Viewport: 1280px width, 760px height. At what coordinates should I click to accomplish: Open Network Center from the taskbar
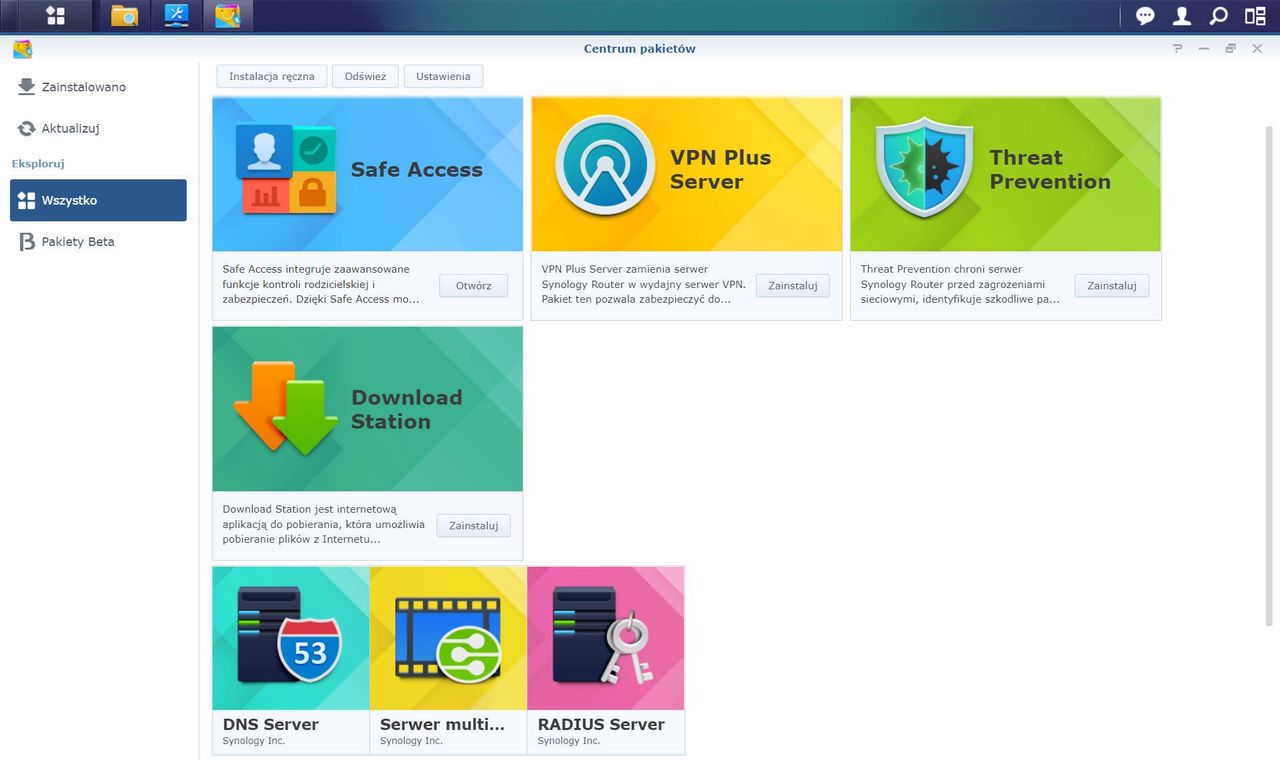(x=176, y=15)
